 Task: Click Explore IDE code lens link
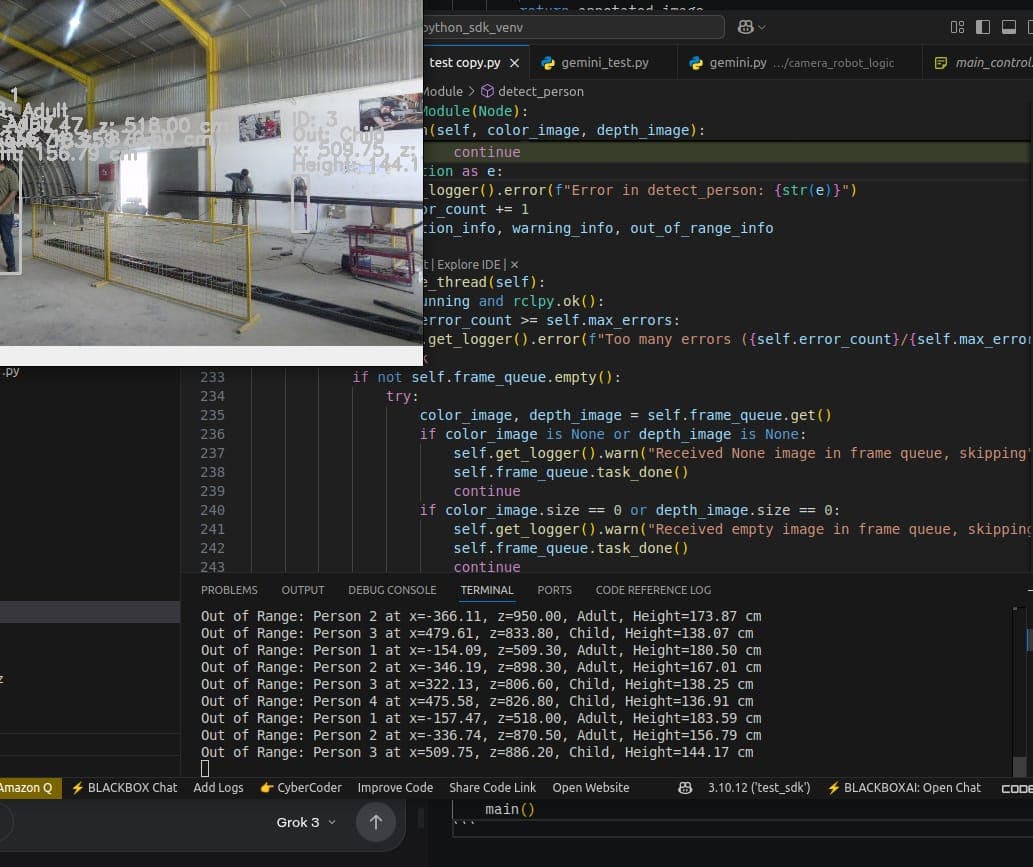tap(468, 264)
